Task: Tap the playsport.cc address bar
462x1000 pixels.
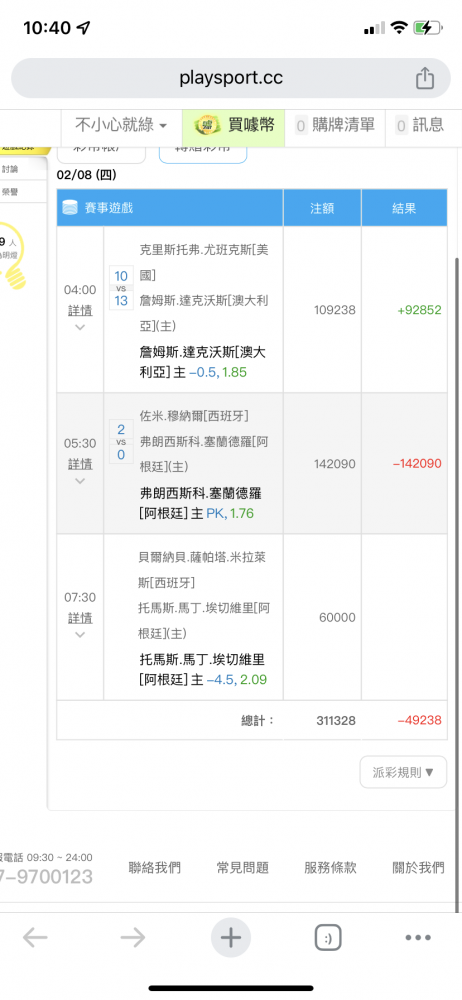Action: point(231,78)
